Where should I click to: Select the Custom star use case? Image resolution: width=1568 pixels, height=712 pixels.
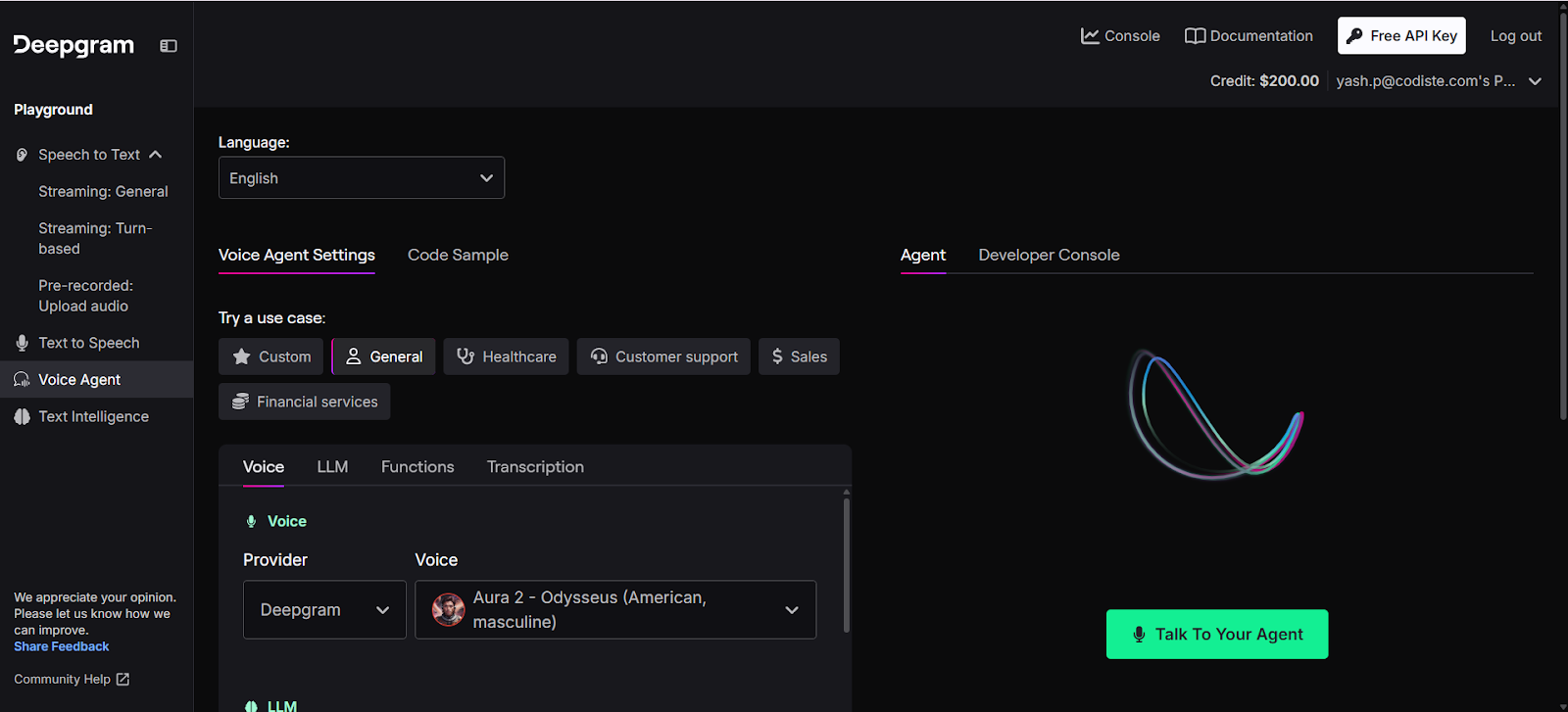[271, 356]
